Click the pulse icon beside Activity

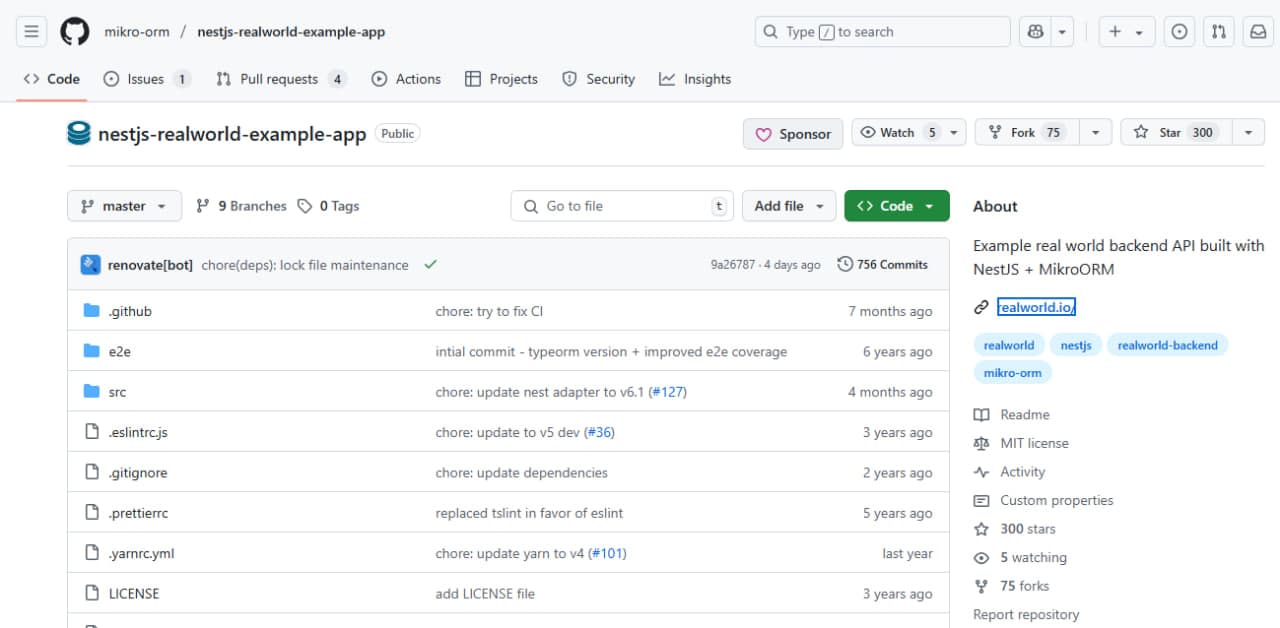981,472
